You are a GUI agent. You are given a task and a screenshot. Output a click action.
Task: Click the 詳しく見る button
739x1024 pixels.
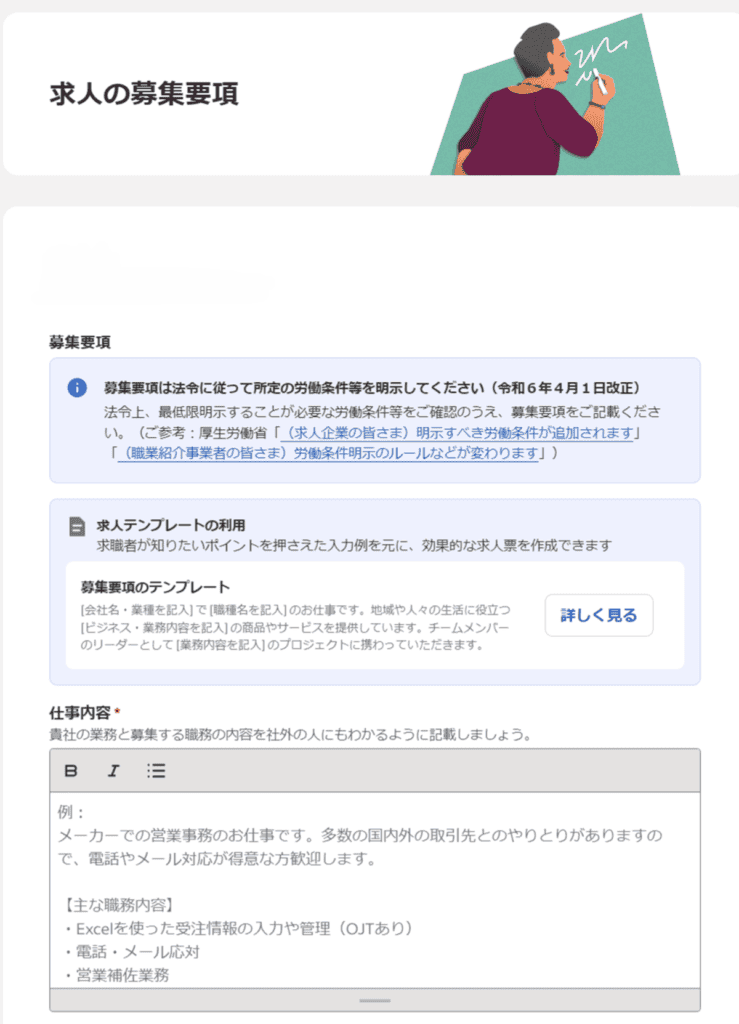point(599,615)
